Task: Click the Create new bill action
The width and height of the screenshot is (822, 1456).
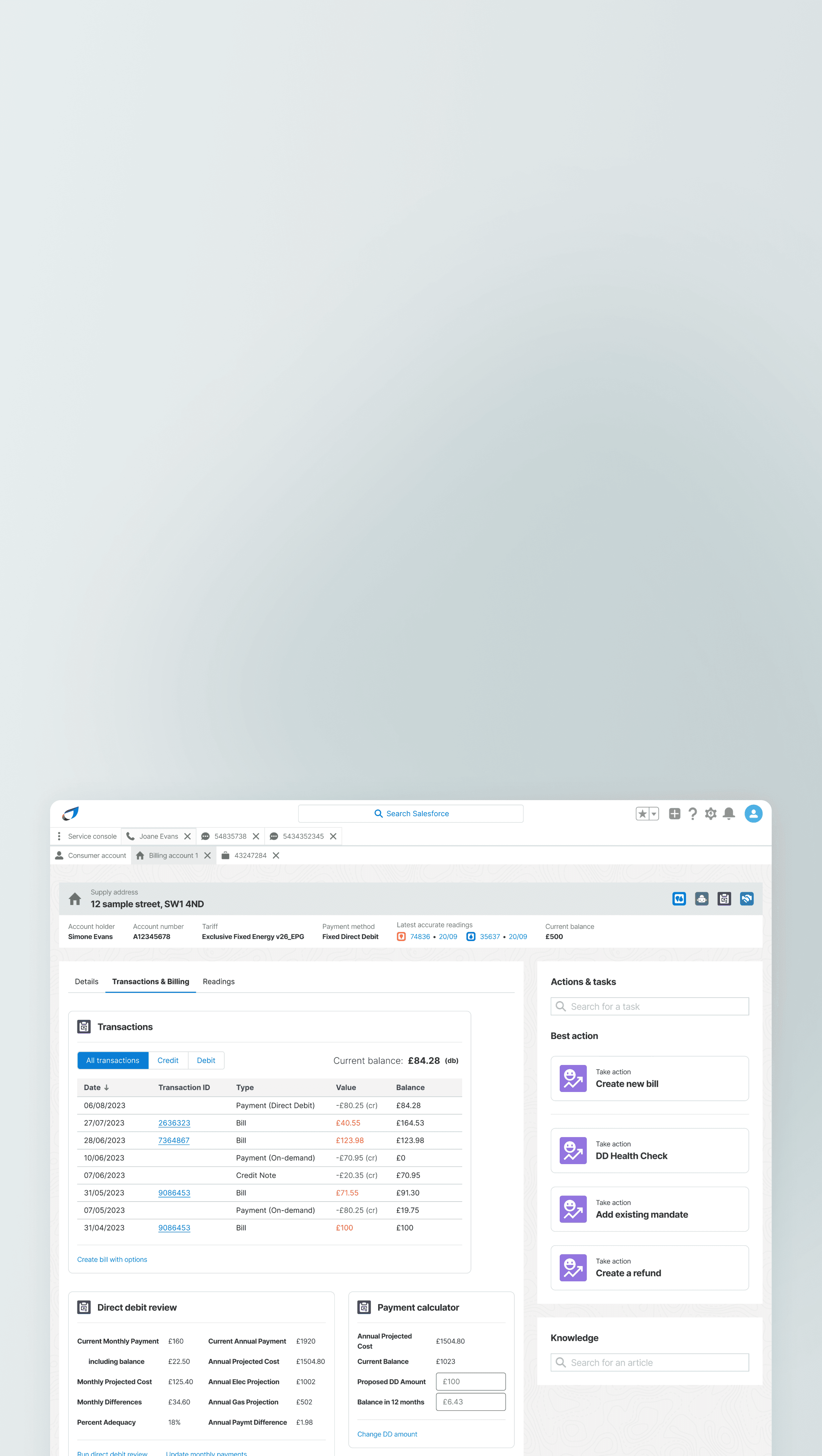Action: [x=650, y=1078]
